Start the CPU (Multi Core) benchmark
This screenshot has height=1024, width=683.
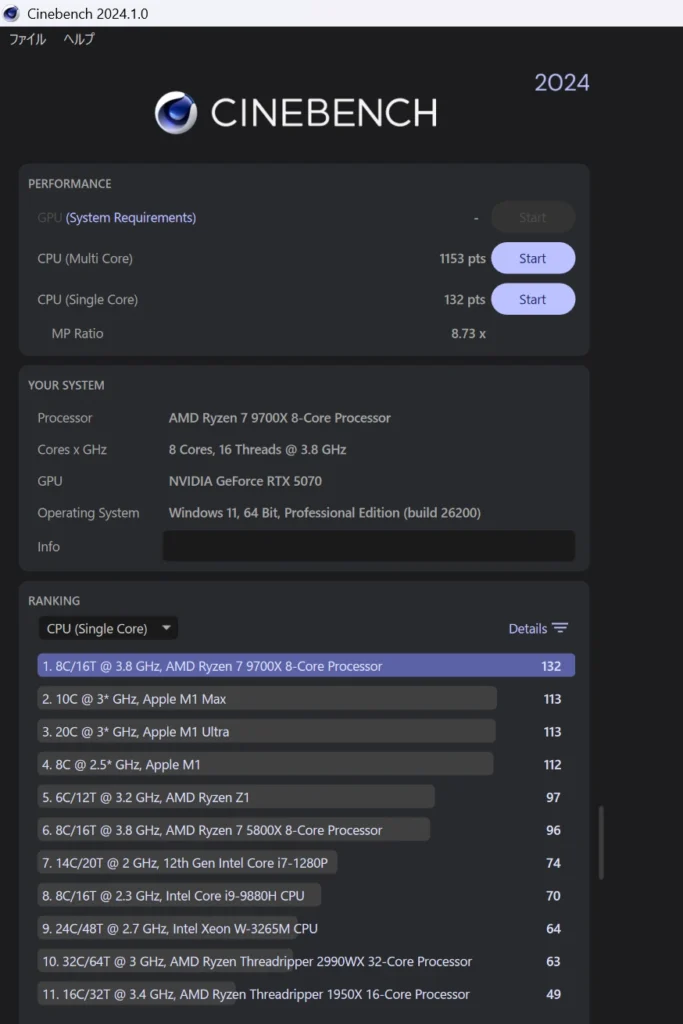click(x=532, y=258)
